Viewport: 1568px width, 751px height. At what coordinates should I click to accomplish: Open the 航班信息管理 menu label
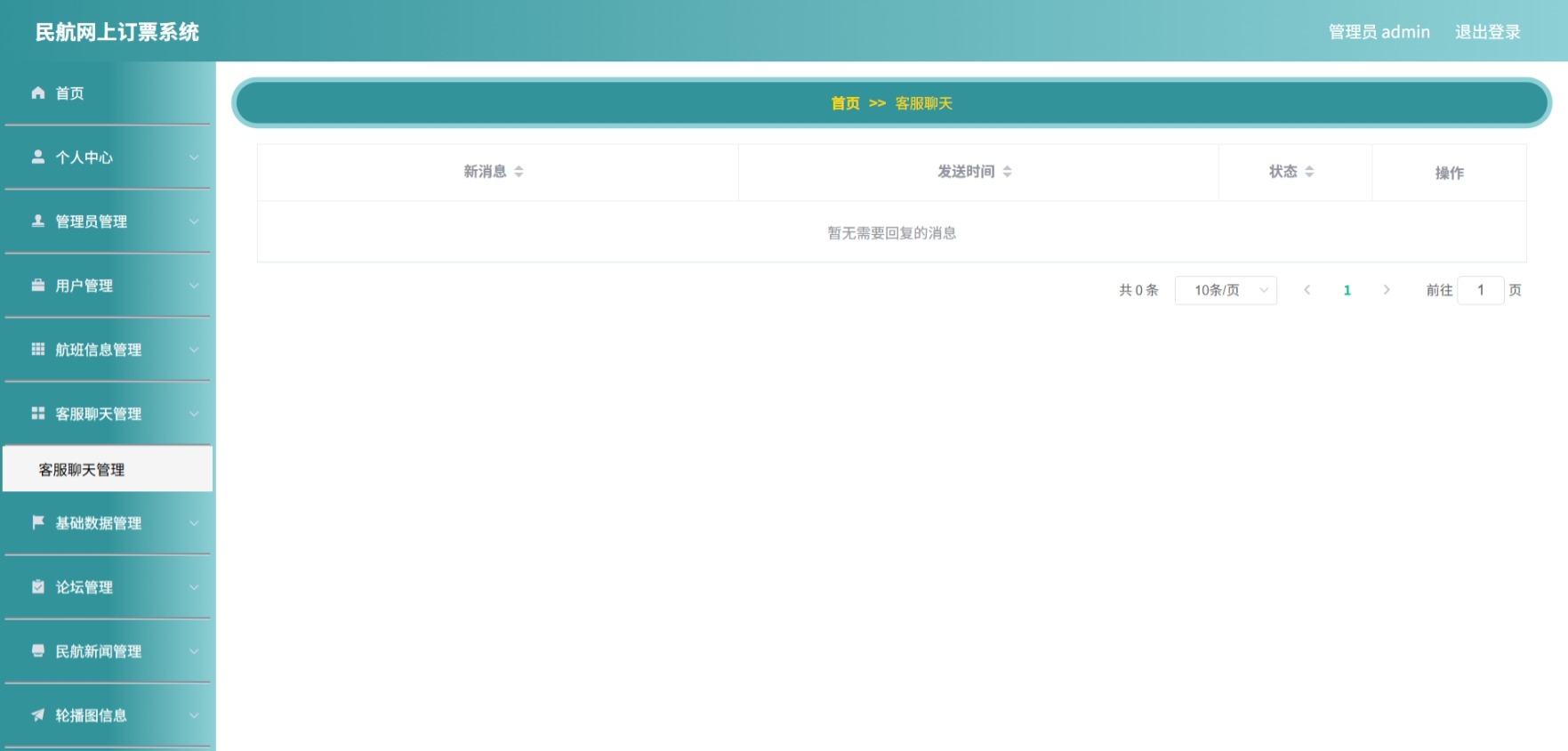click(x=99, y=350)
